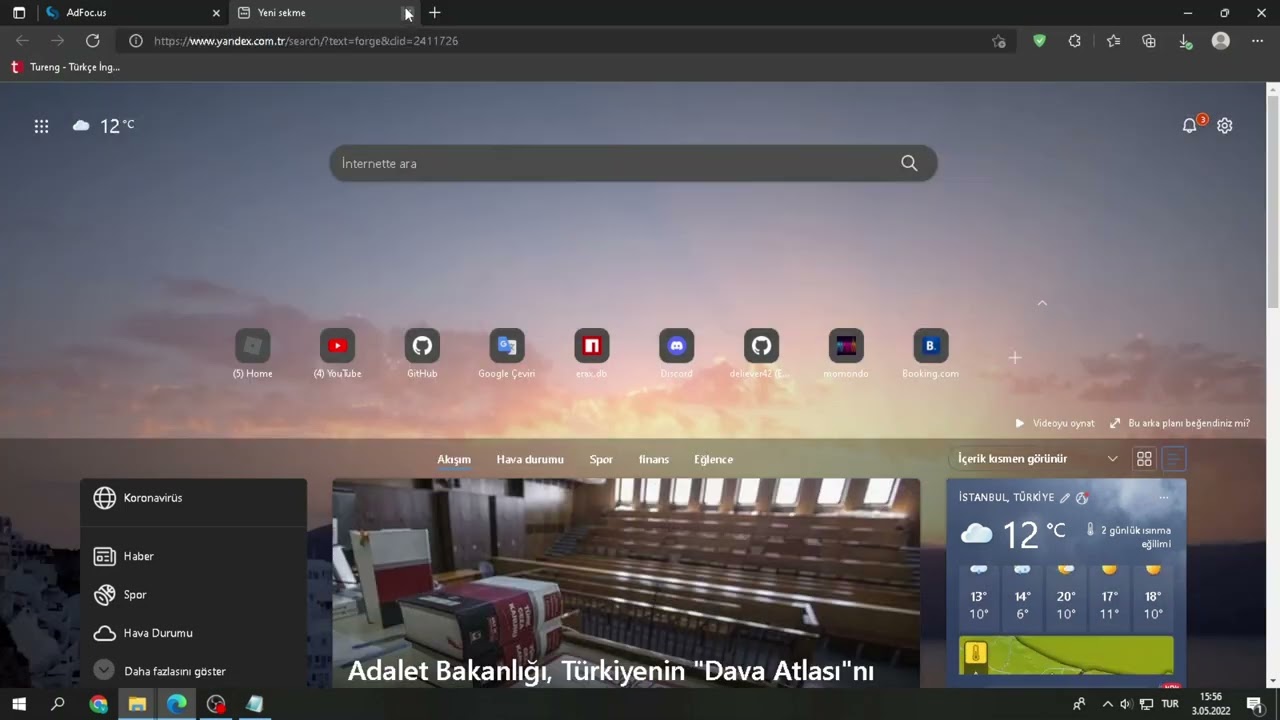Click the search magnifier in the search box

[909, 163]
